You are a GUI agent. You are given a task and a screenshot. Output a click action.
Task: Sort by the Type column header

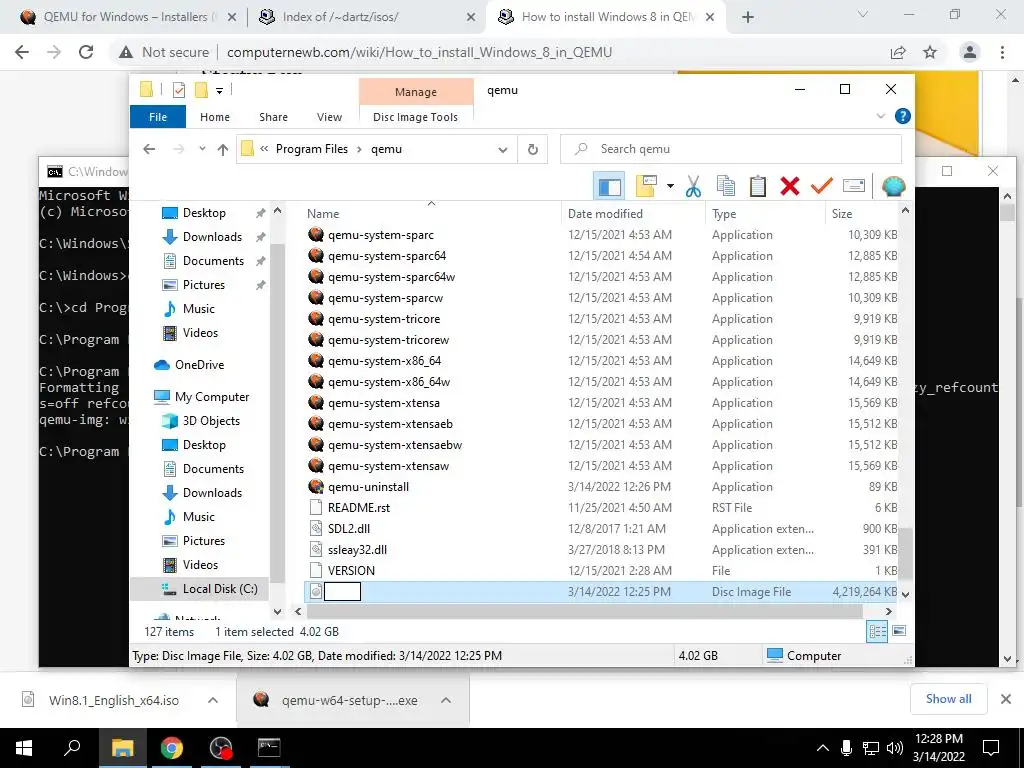click(x=724, y=214)
